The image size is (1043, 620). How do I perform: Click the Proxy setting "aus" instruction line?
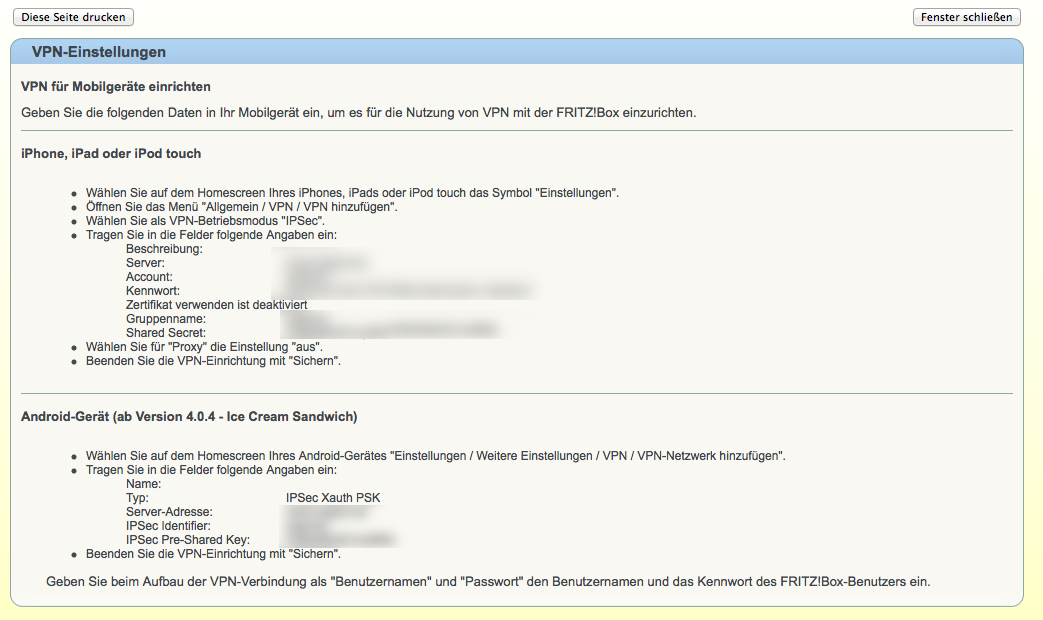pyautogui.click(x=210, y=346)
